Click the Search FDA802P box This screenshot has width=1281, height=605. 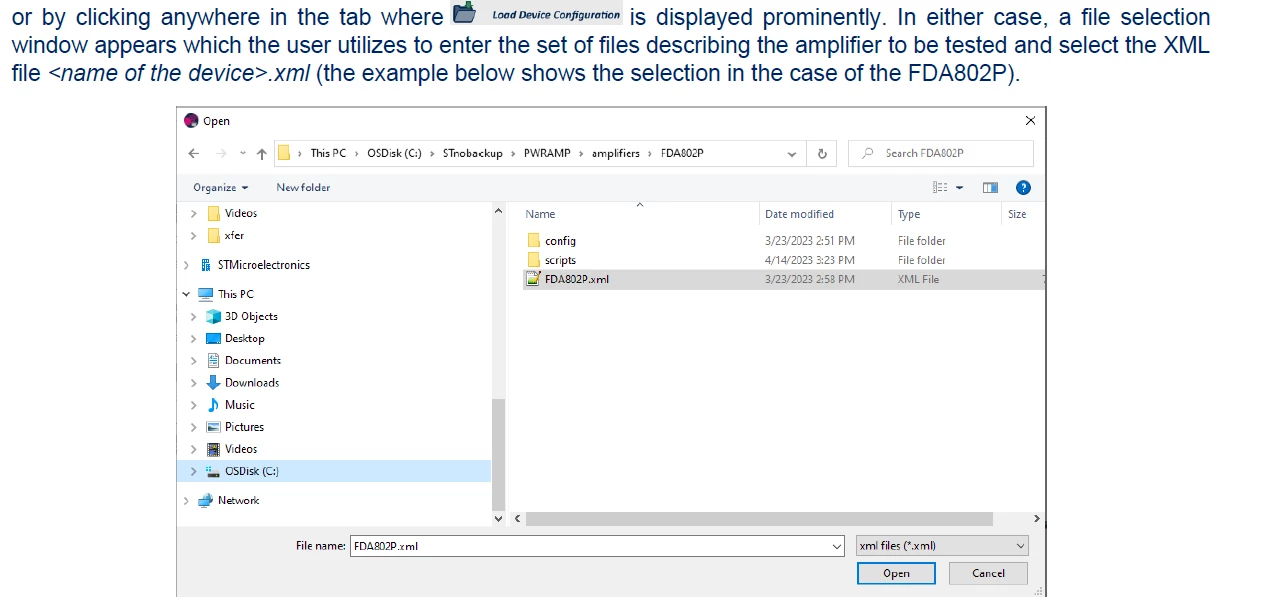tap(941, 153)
